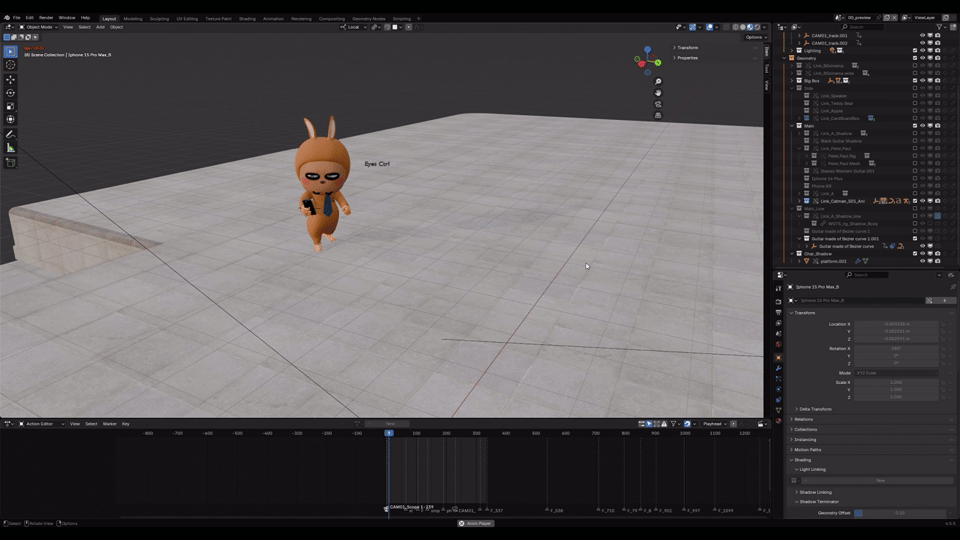Switch perspective/orthographic grid icon
Viewport: 960px width, 540px height.
tap(658, 115)
